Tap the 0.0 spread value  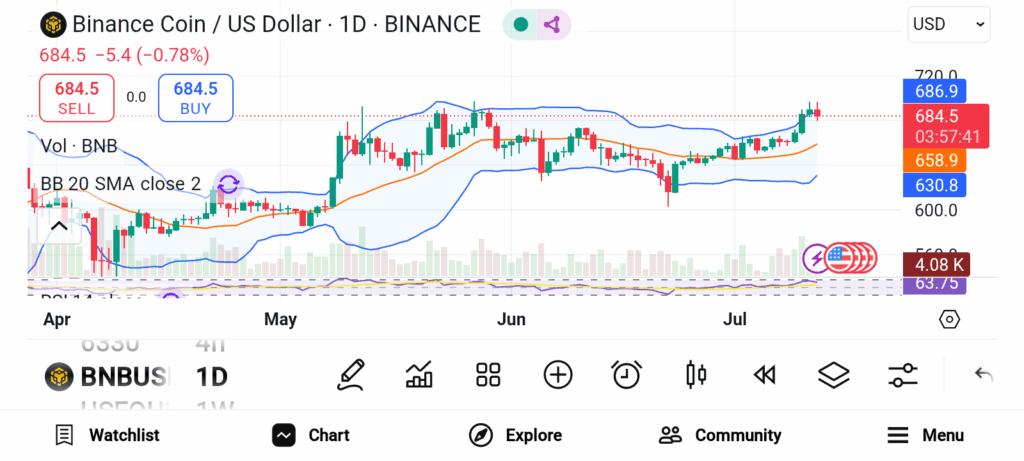[136, 98]
